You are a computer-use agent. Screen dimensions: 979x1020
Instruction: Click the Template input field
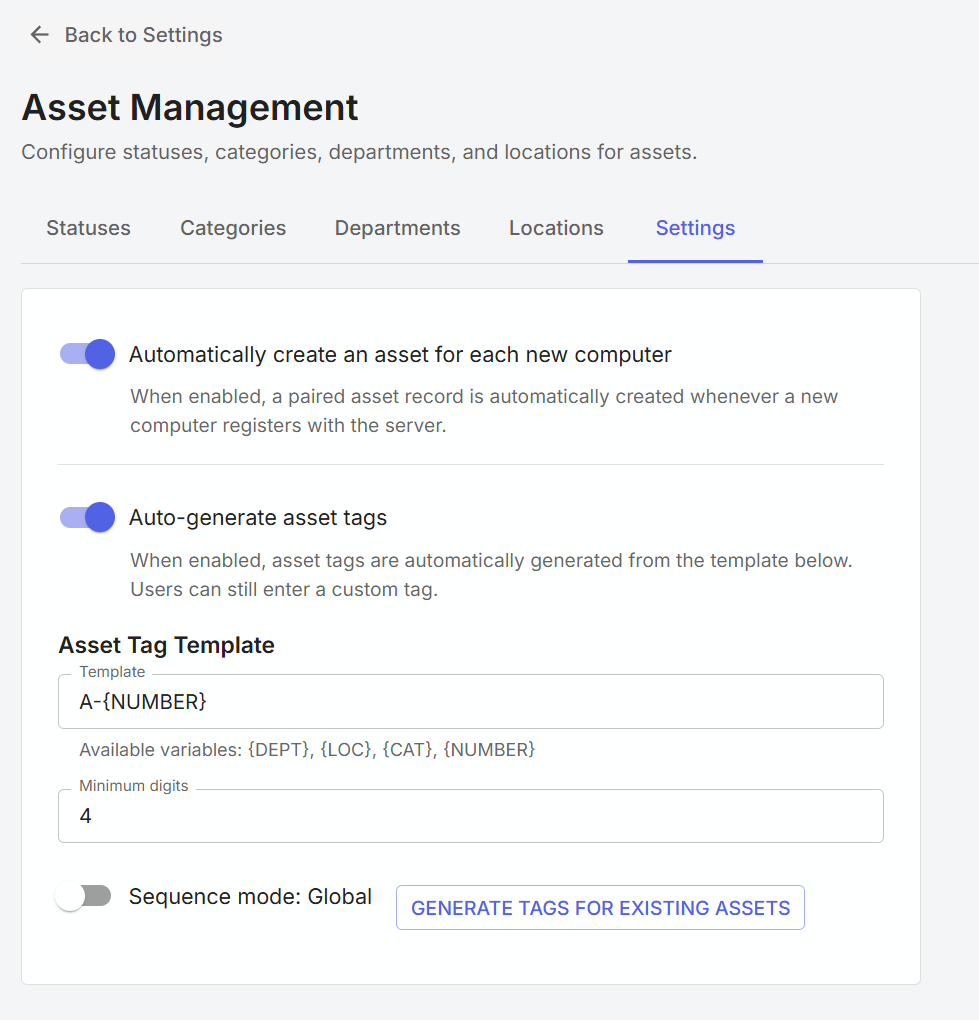tap(470, 702)
